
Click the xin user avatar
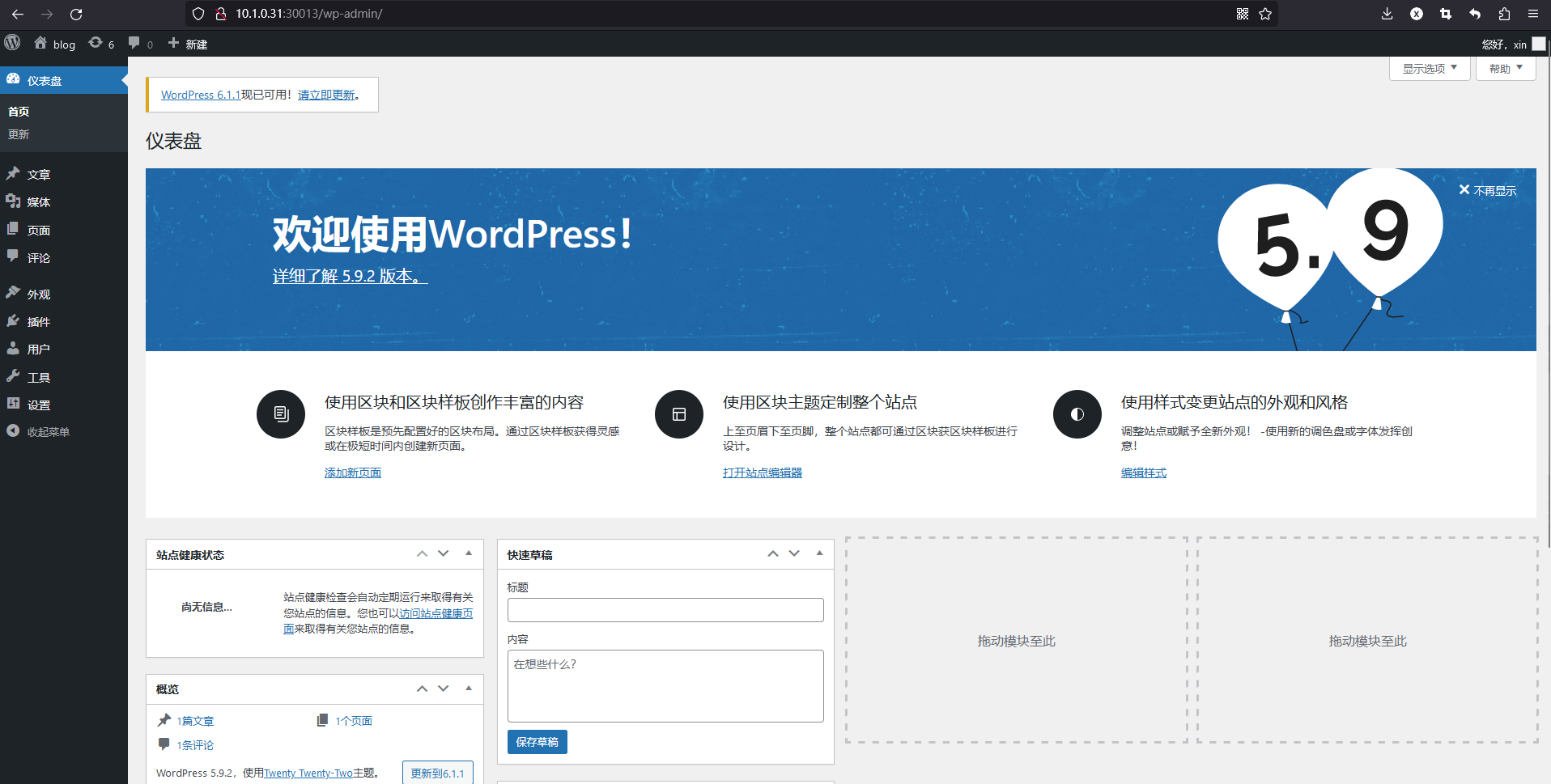[x=1539, y=44]
